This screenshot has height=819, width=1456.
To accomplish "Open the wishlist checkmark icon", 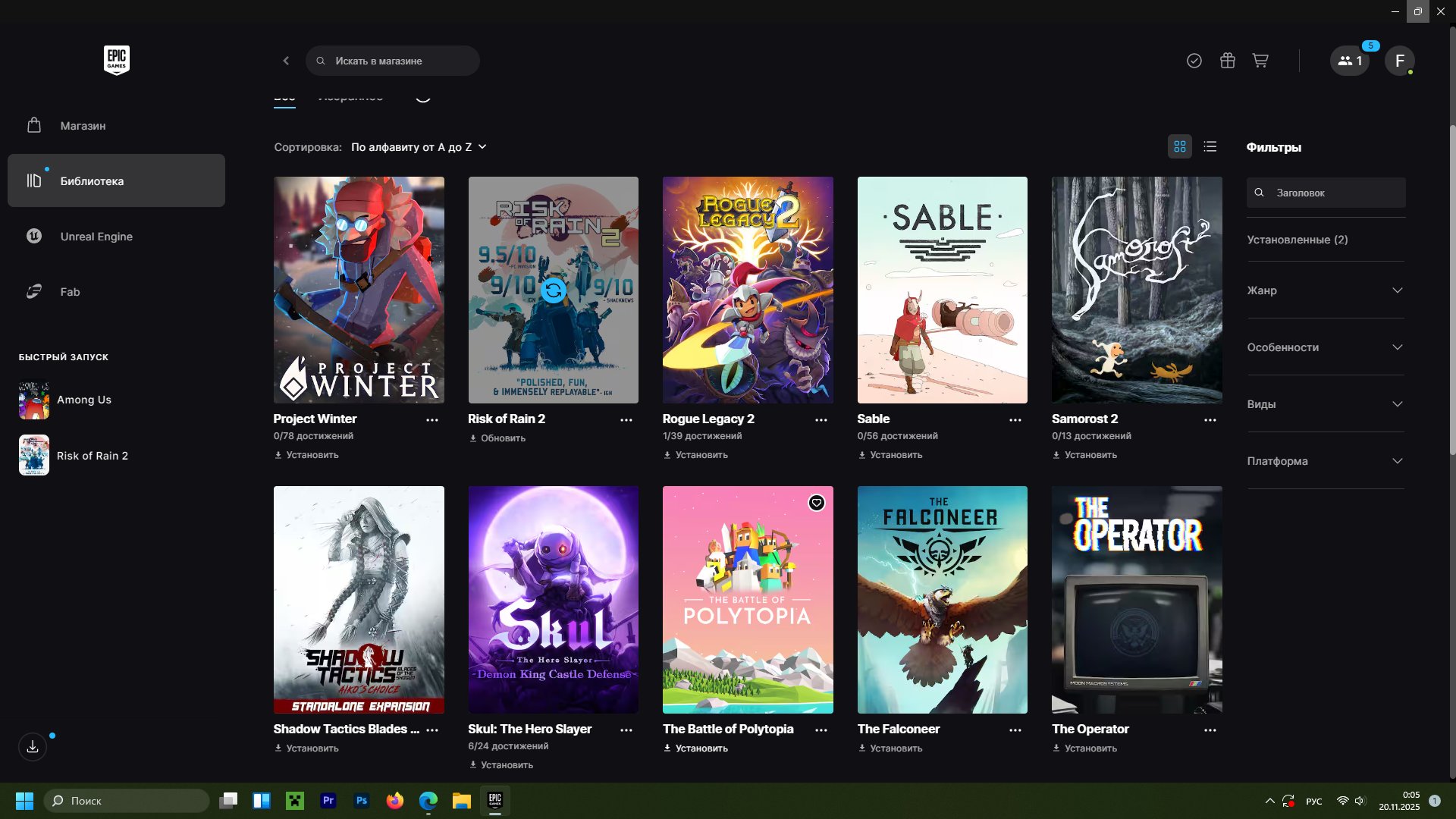I will coord(1194,61).
